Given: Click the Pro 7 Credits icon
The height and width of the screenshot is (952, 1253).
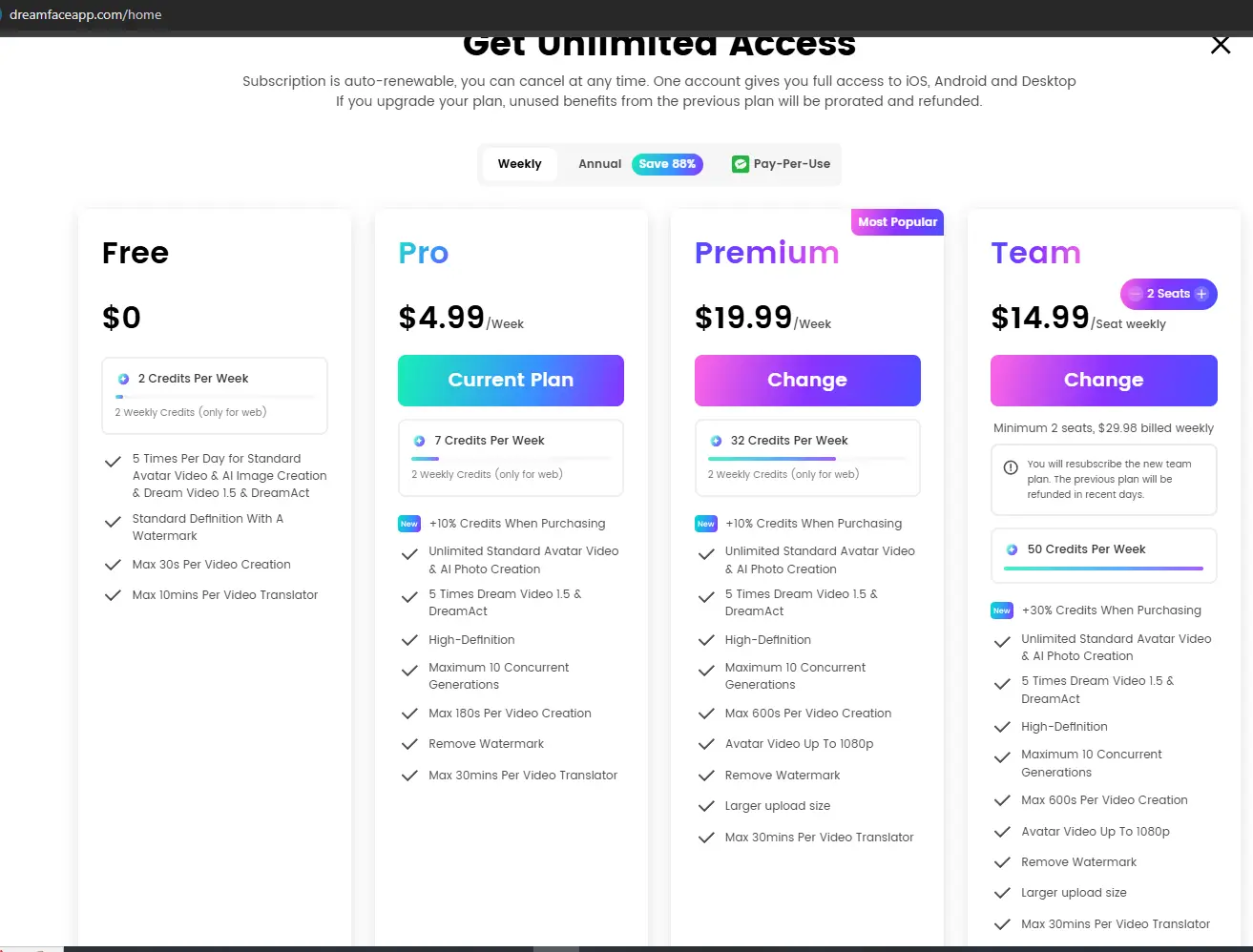Looking at the screenshot, I should pos(419,441).
